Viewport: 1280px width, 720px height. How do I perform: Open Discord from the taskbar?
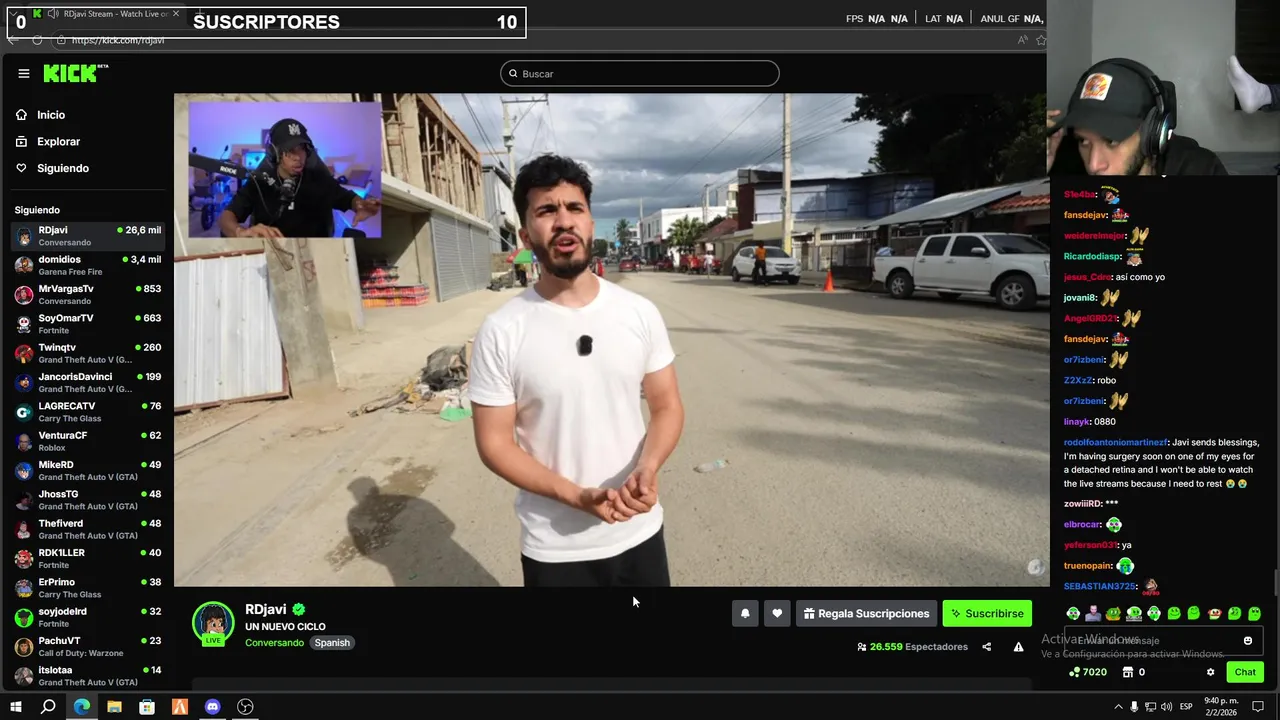tap(212, 707)
